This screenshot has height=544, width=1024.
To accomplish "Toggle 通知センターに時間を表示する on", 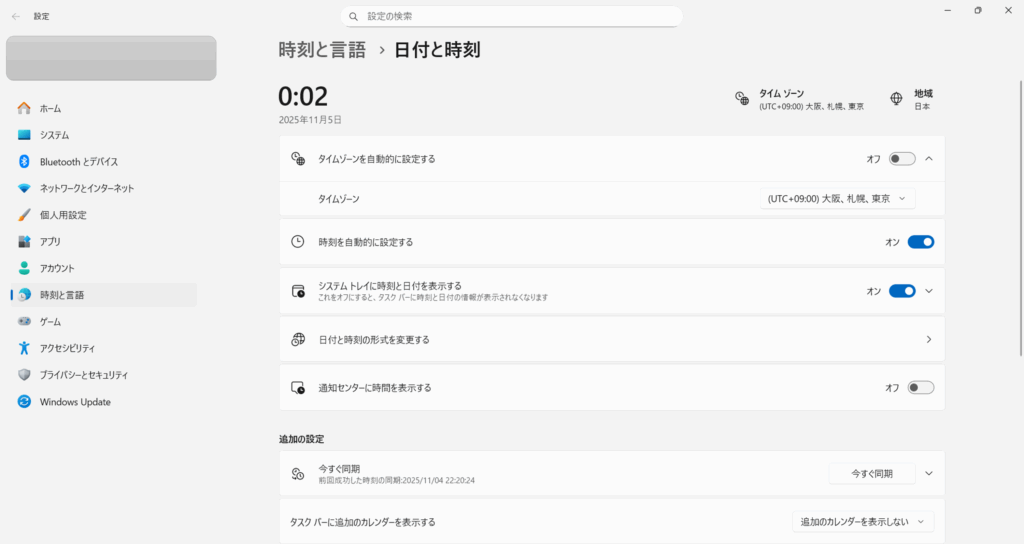I will [920, 388].
